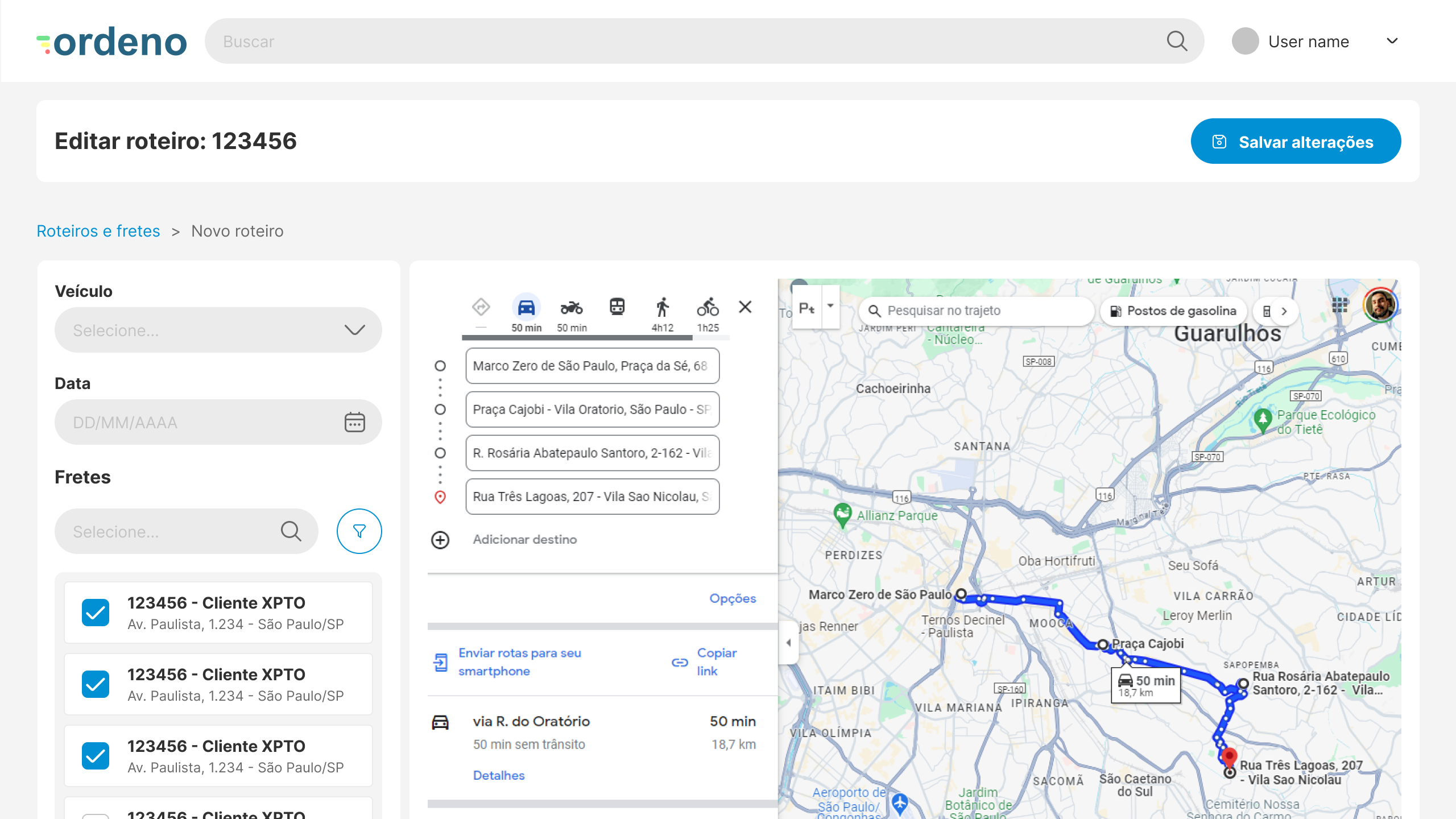This screenshot has height=819, width=1456.
Task: Select the bicycle travel mode
Action: [x=708, y=308]
